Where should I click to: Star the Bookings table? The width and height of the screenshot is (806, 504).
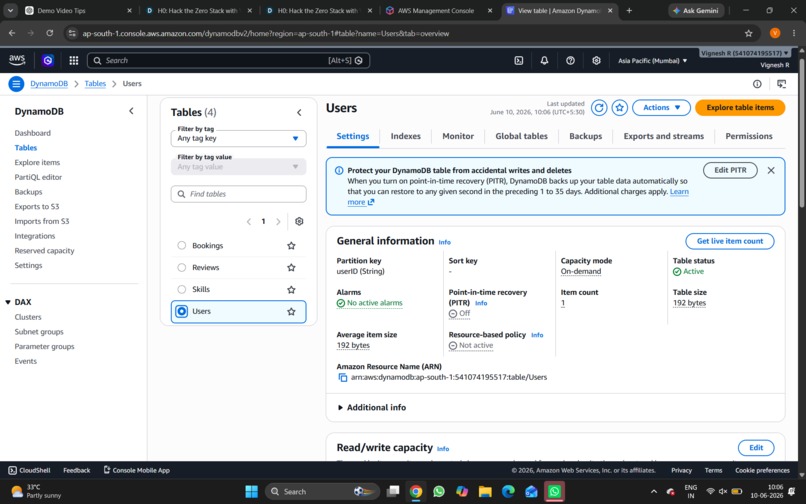(x=291, y=246)
